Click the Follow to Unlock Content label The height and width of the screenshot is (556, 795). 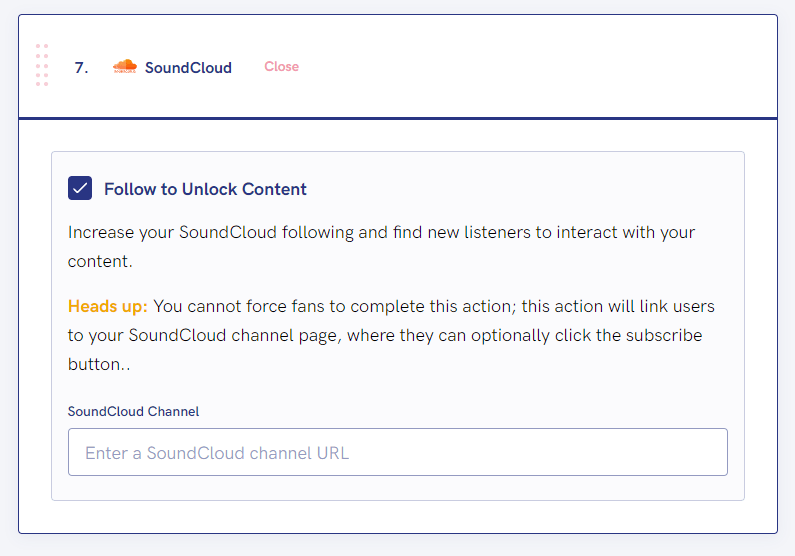tap(205, 189)
